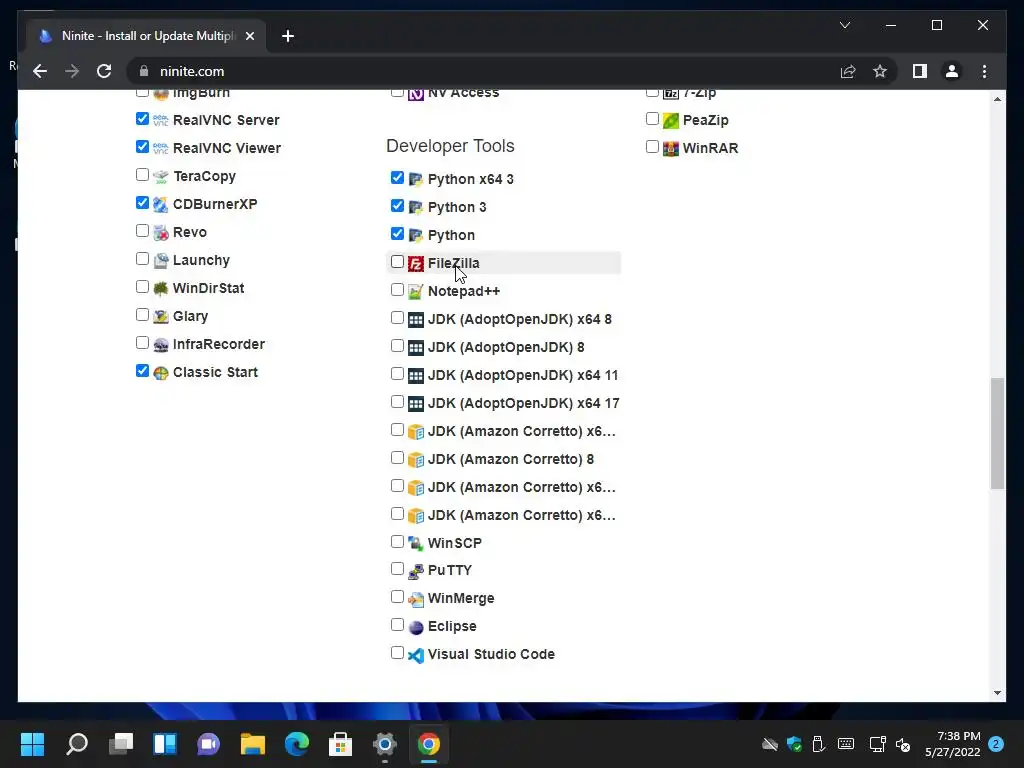
Task: Close the Ninite tab
Action: [x=249, y=36]
